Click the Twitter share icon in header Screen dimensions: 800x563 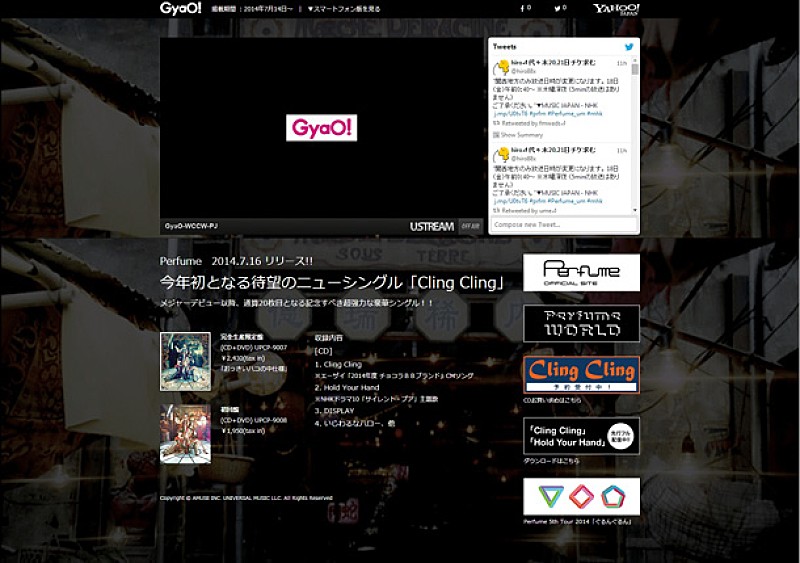tap(560, 9)
